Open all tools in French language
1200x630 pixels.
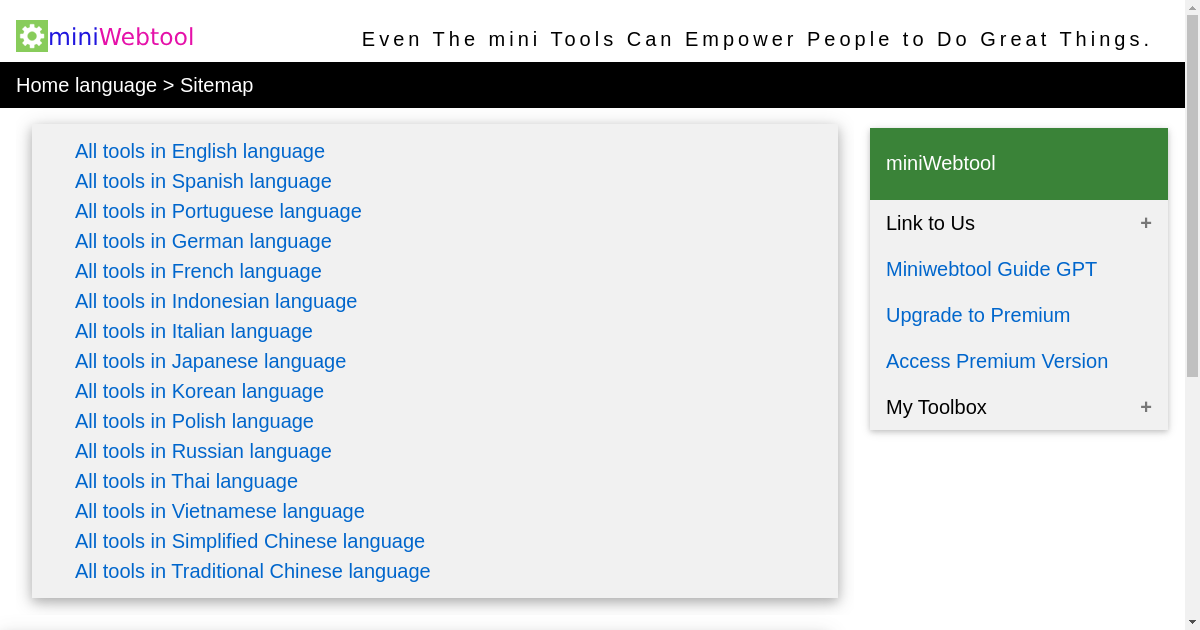pos(198,271)
